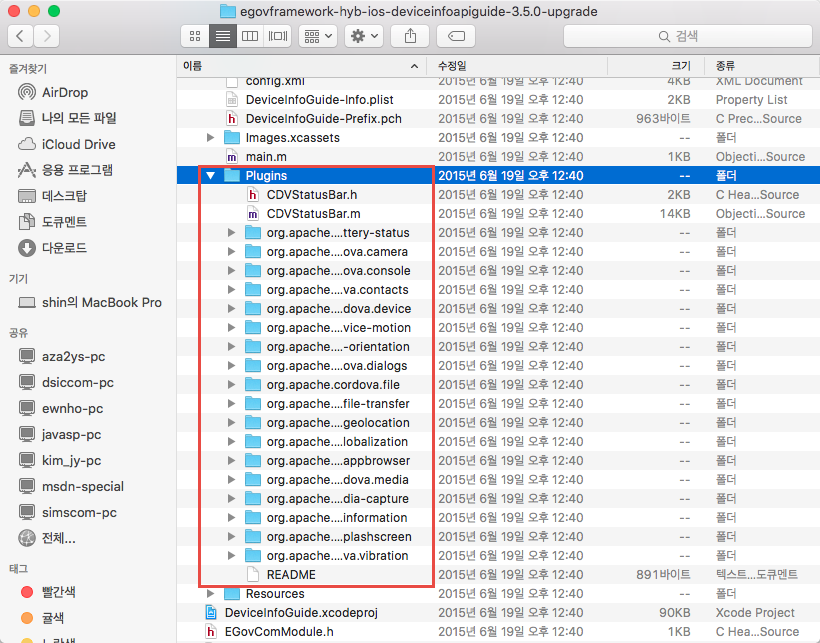Expand the Images.xcassets folder
The width and height of the screenshot is (820, 643).
[x=210, y=138]
